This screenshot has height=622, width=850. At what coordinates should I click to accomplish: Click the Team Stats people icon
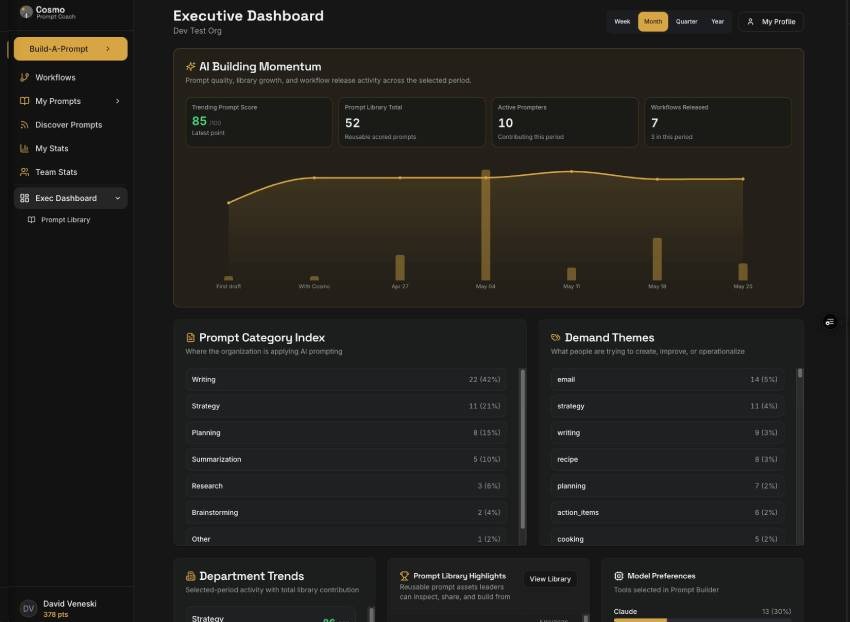(x=24, y=172)
